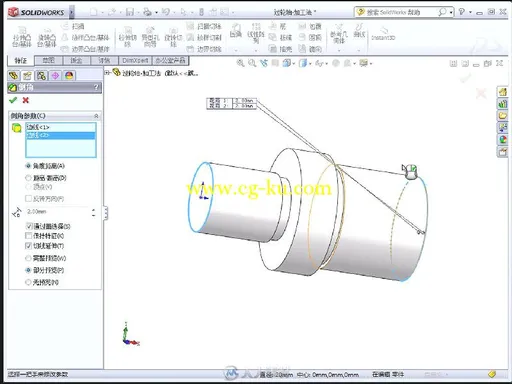Select the Angle distance (A) radio button
The height and width of the screenshot is (384, 512).
pyautogui.click(x=28, y=166)
